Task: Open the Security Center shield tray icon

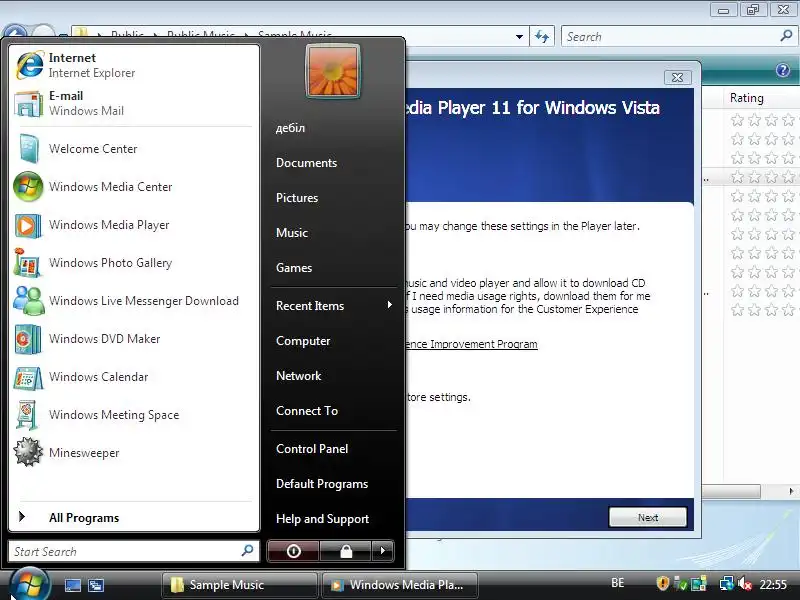Action: tap(662, 583)
